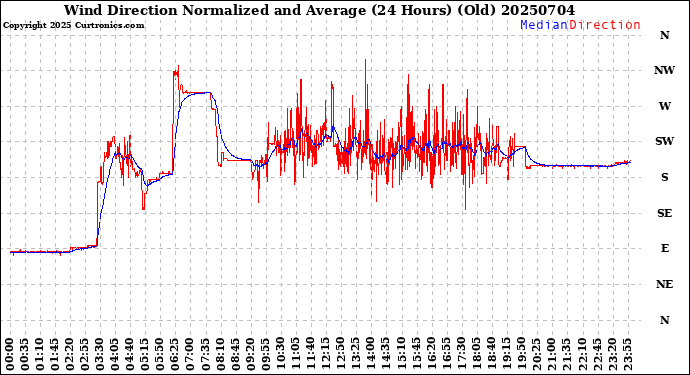Click the SW axis label

click(x=664, y=141)
